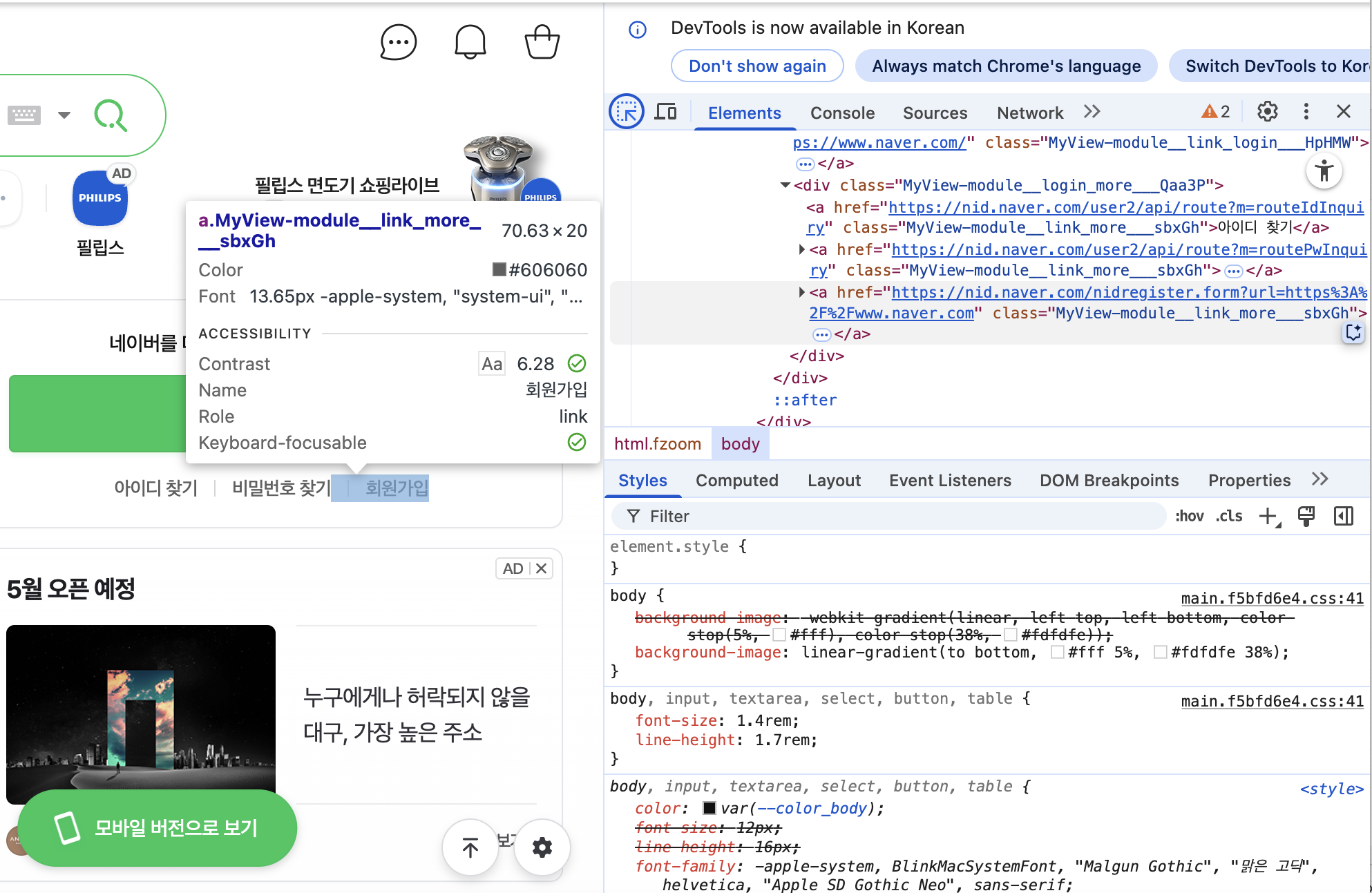
Task: Switch to the Sources tab
Action: (935, 113)
